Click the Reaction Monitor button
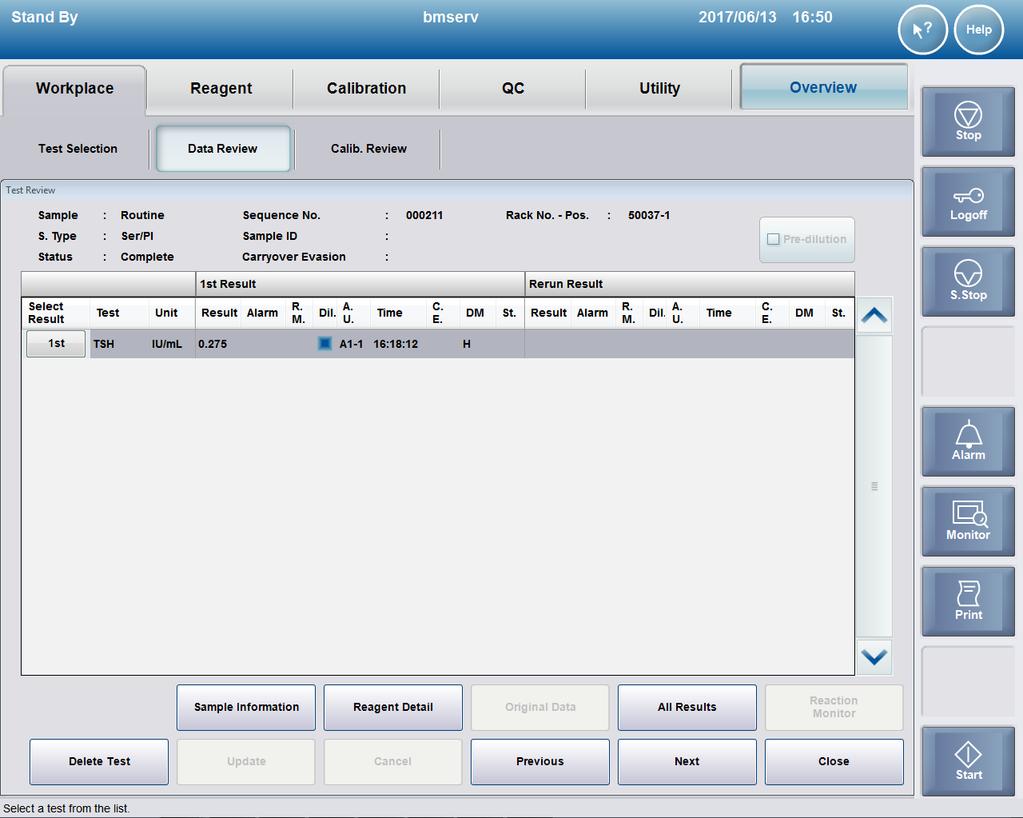 coord(834,707)
